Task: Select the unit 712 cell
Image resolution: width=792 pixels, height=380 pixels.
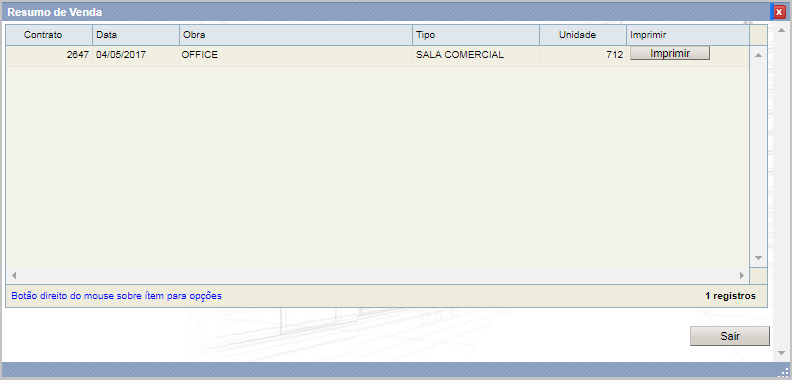Action: [583, 55]
